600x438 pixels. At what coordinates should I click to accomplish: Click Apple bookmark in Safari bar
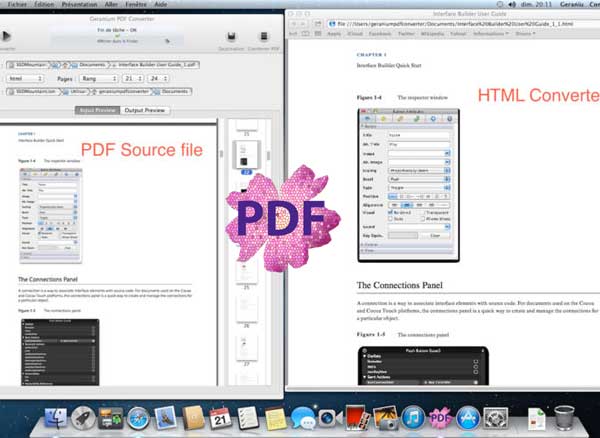click(334, 34)
